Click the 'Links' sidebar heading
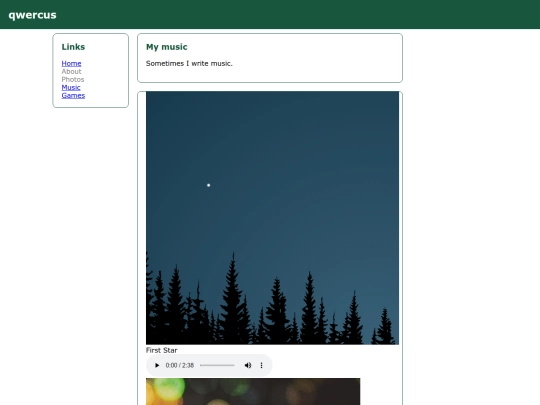Screen dimensions: 540x405 click(73, 47)
